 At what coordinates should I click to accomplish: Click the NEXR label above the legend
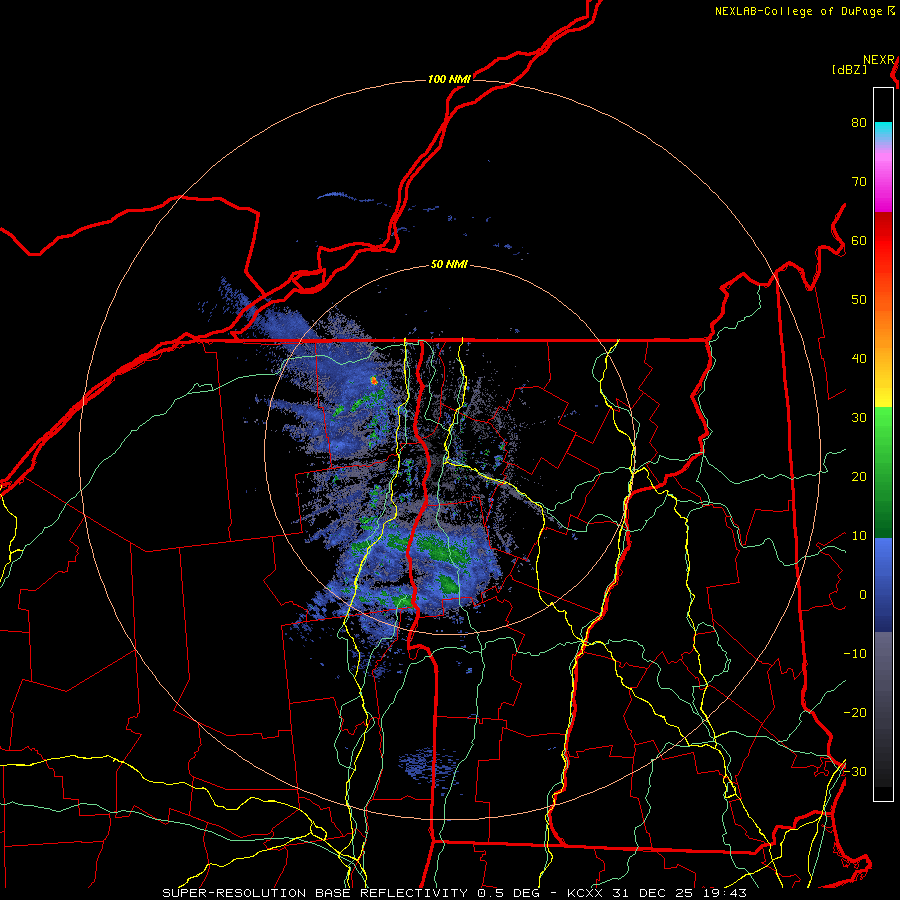[879, 60]
